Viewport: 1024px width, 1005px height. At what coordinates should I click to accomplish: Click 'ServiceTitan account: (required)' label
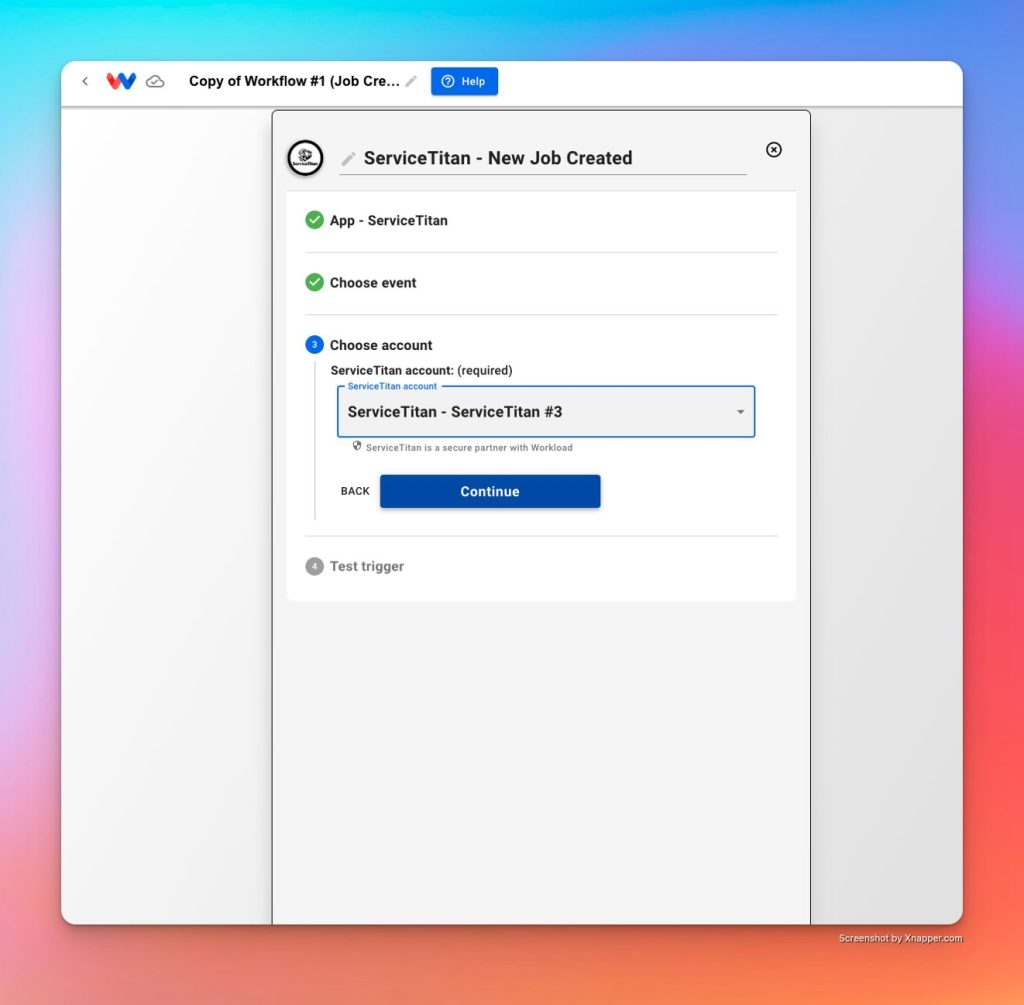pyautogui.click(x=421, y=370)
